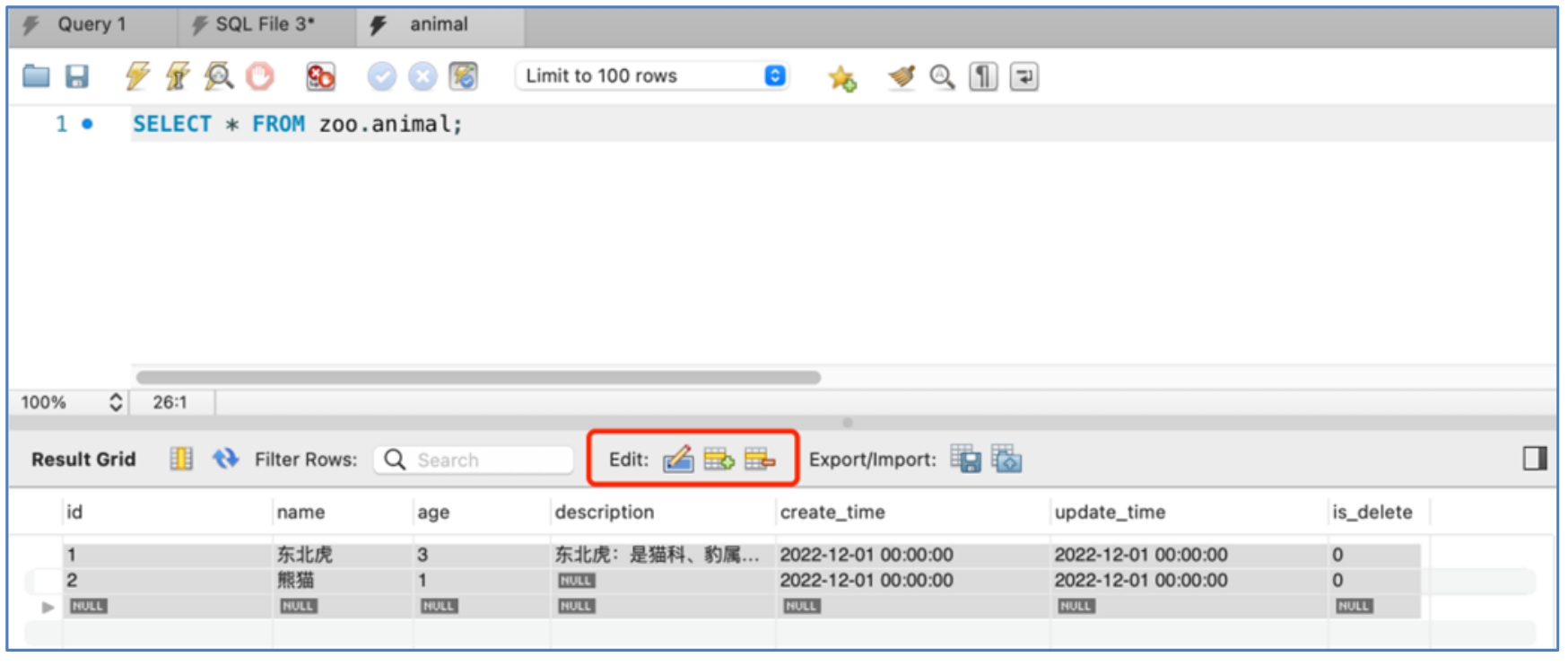Export the recordset to an external file icon
This screenshot has width=1568, height=666.
pos(966,460)
